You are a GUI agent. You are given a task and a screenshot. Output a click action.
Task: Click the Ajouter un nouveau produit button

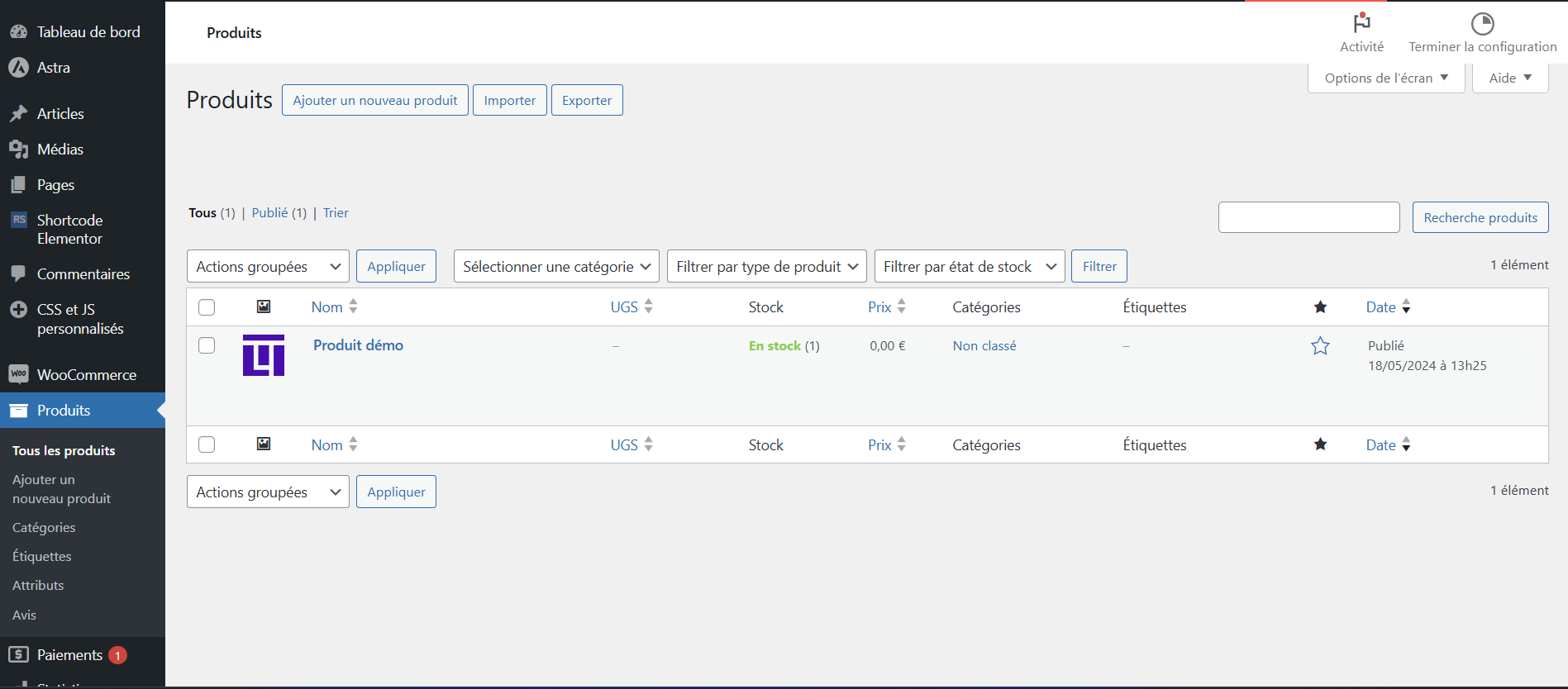pyautogui.click(x=375, y=100)
